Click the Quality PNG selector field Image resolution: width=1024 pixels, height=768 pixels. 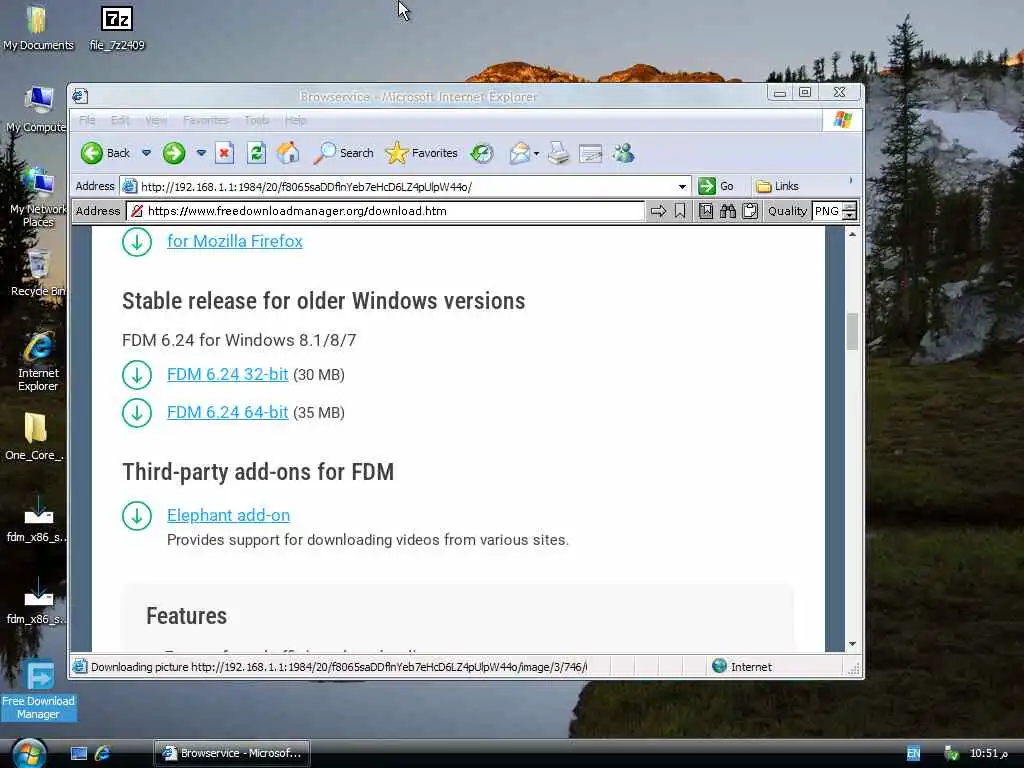tap(827, 211)
